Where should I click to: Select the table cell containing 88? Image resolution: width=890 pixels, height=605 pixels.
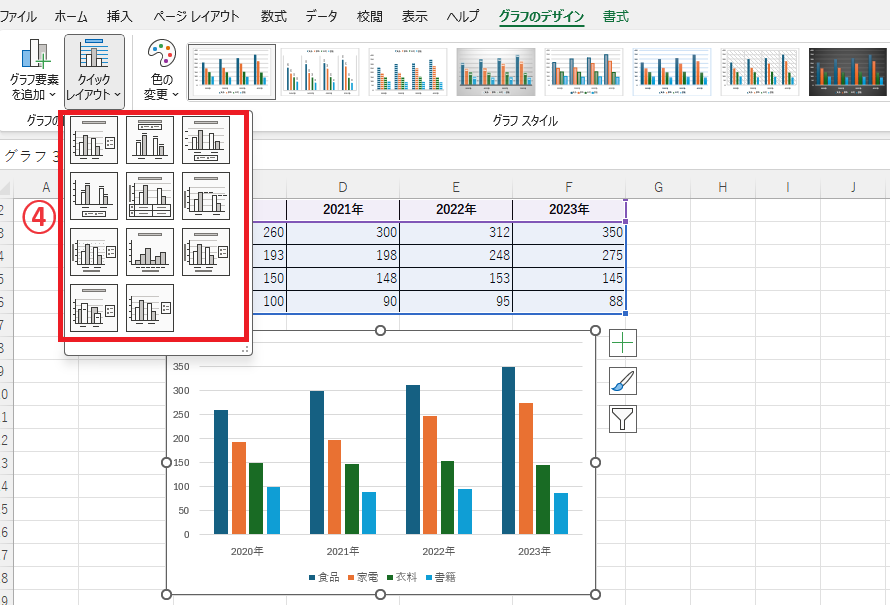[569, 301]
